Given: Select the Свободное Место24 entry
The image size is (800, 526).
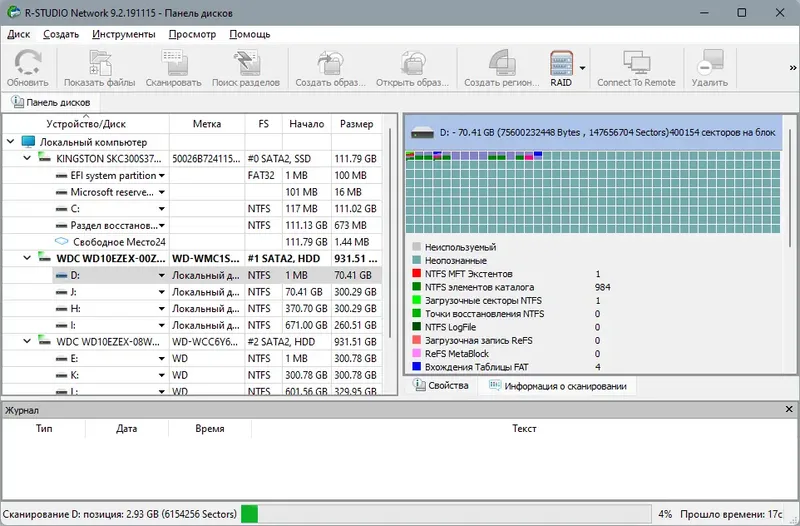Looking at the screenshot, I should pyautogui.click(x=192, y=242).
